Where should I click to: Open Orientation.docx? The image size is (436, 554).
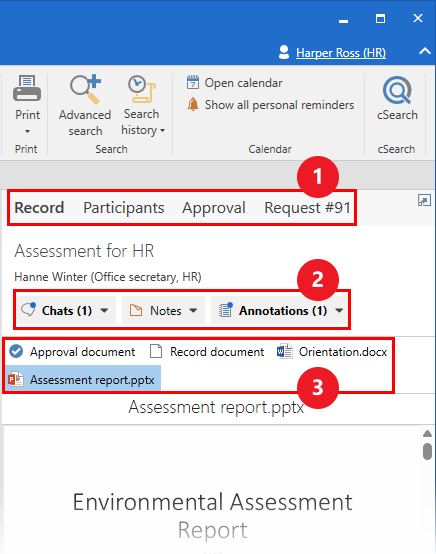pos(332,352)
